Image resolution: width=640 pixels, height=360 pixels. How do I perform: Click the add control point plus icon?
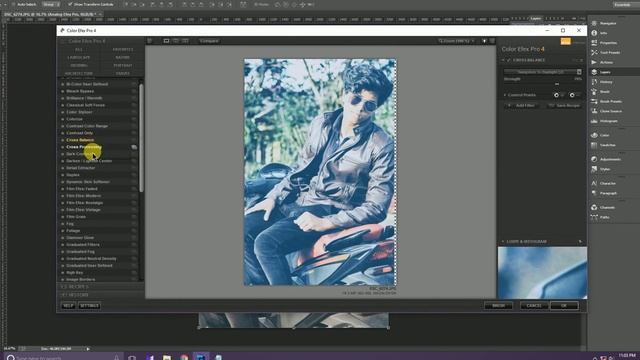pos(556,95)
